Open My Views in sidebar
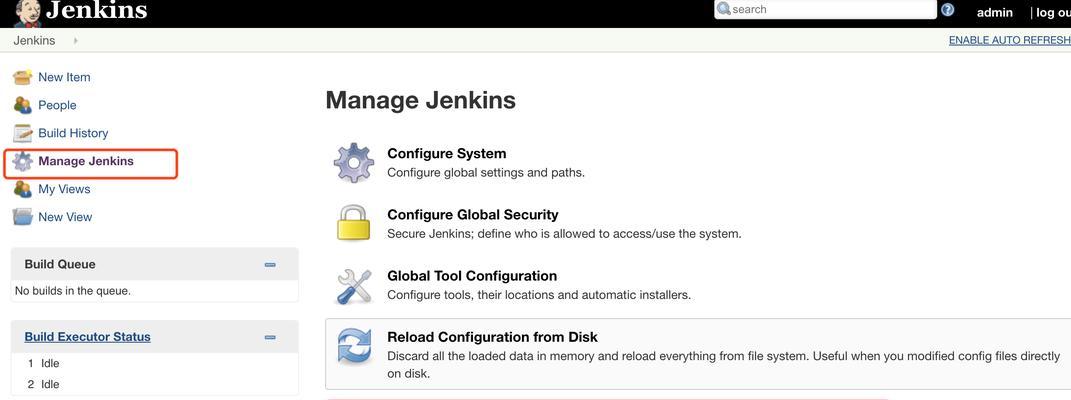Image resolution: width=1071 pixels, height=400 pixels. 64,189
